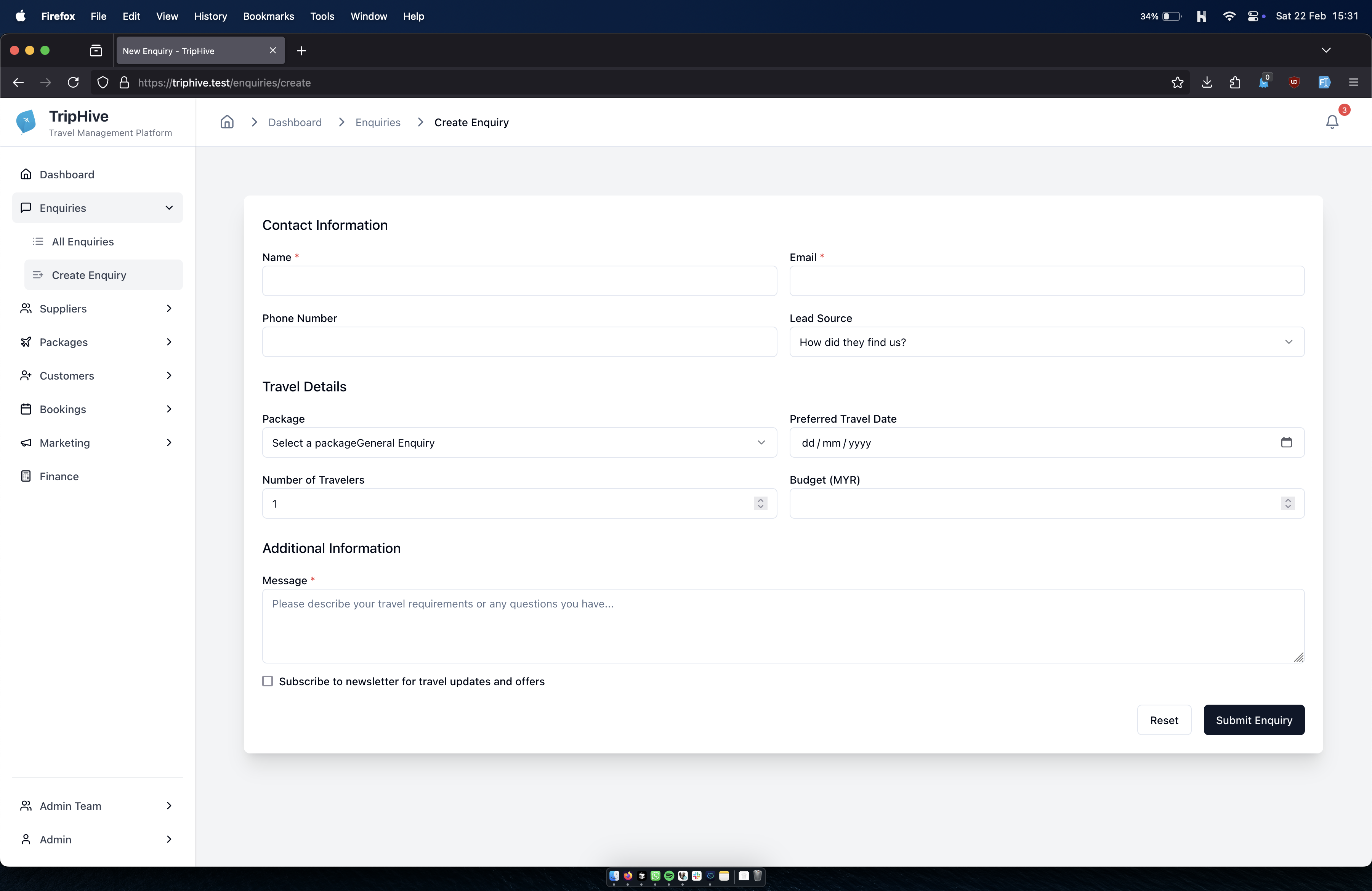
Task: Focus the Name input field
Action: coord(519,280)
